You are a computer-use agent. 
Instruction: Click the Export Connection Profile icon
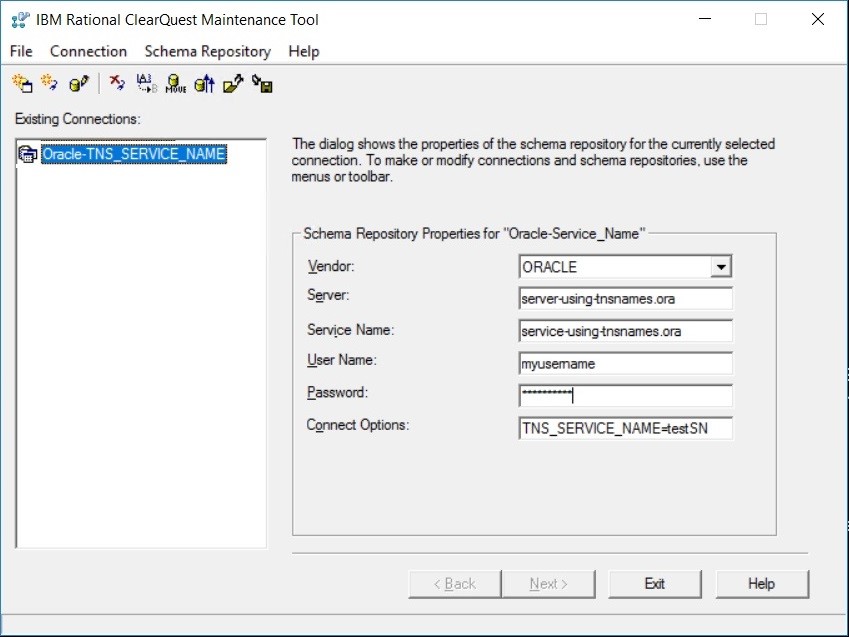point(233,84)
